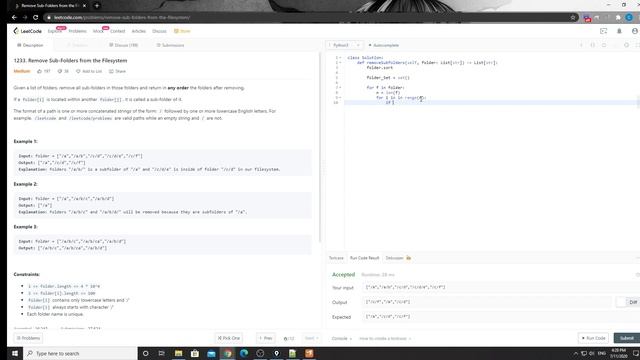Click the browser back arrow
This screenshot has width=640, height=360.
click(14, 18)
